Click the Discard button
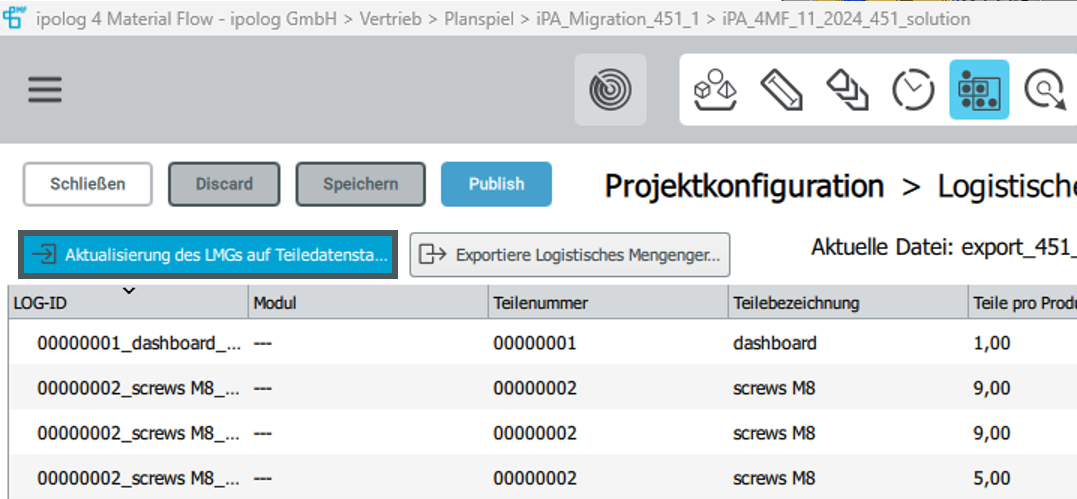Viewport: 1077px width, 499px height. pos(224,184)
